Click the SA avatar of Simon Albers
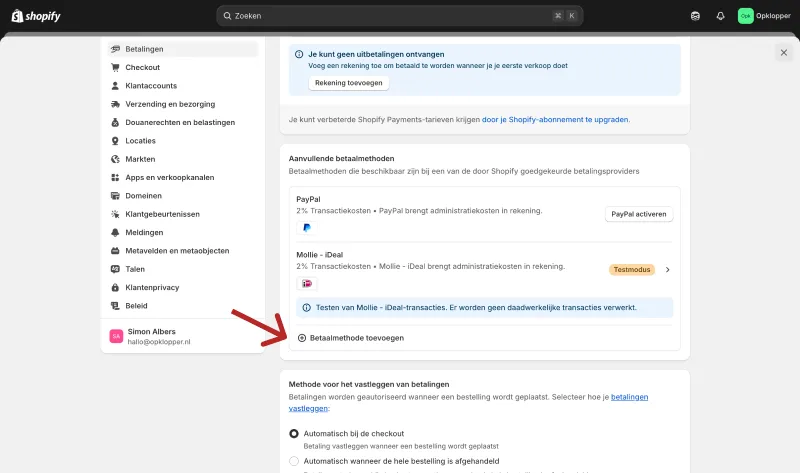 tap(116, 336)
